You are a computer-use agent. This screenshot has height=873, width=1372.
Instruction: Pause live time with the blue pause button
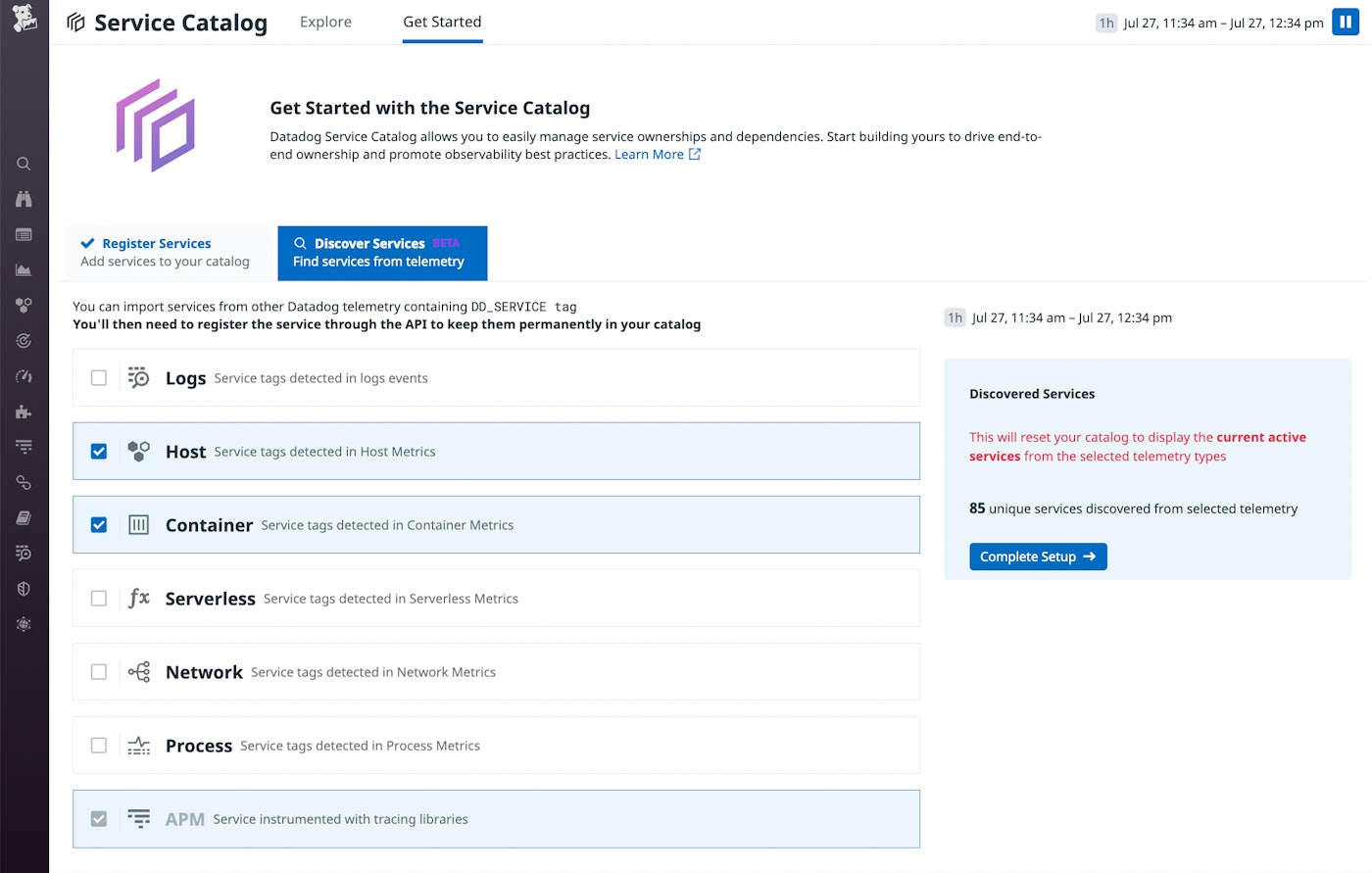[x=1346, y=23]
